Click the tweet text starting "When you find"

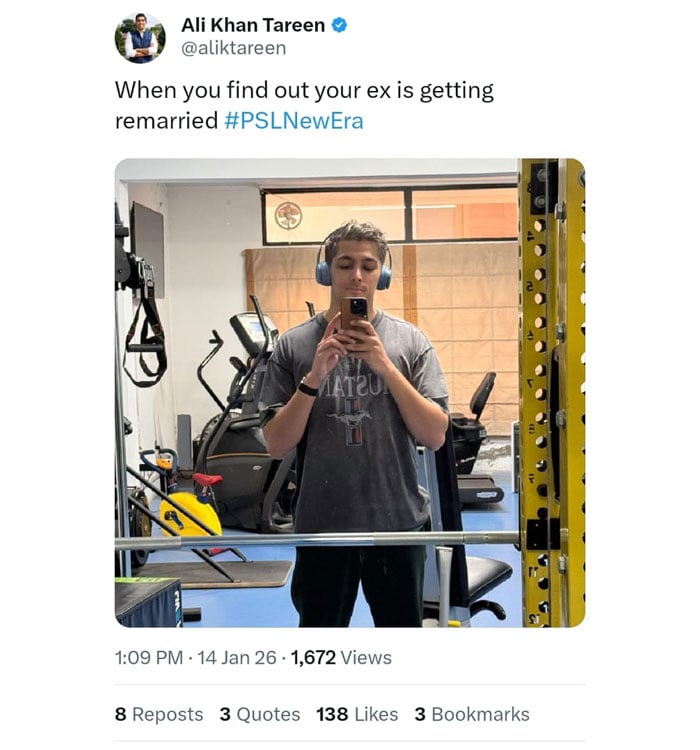[304, 91]
